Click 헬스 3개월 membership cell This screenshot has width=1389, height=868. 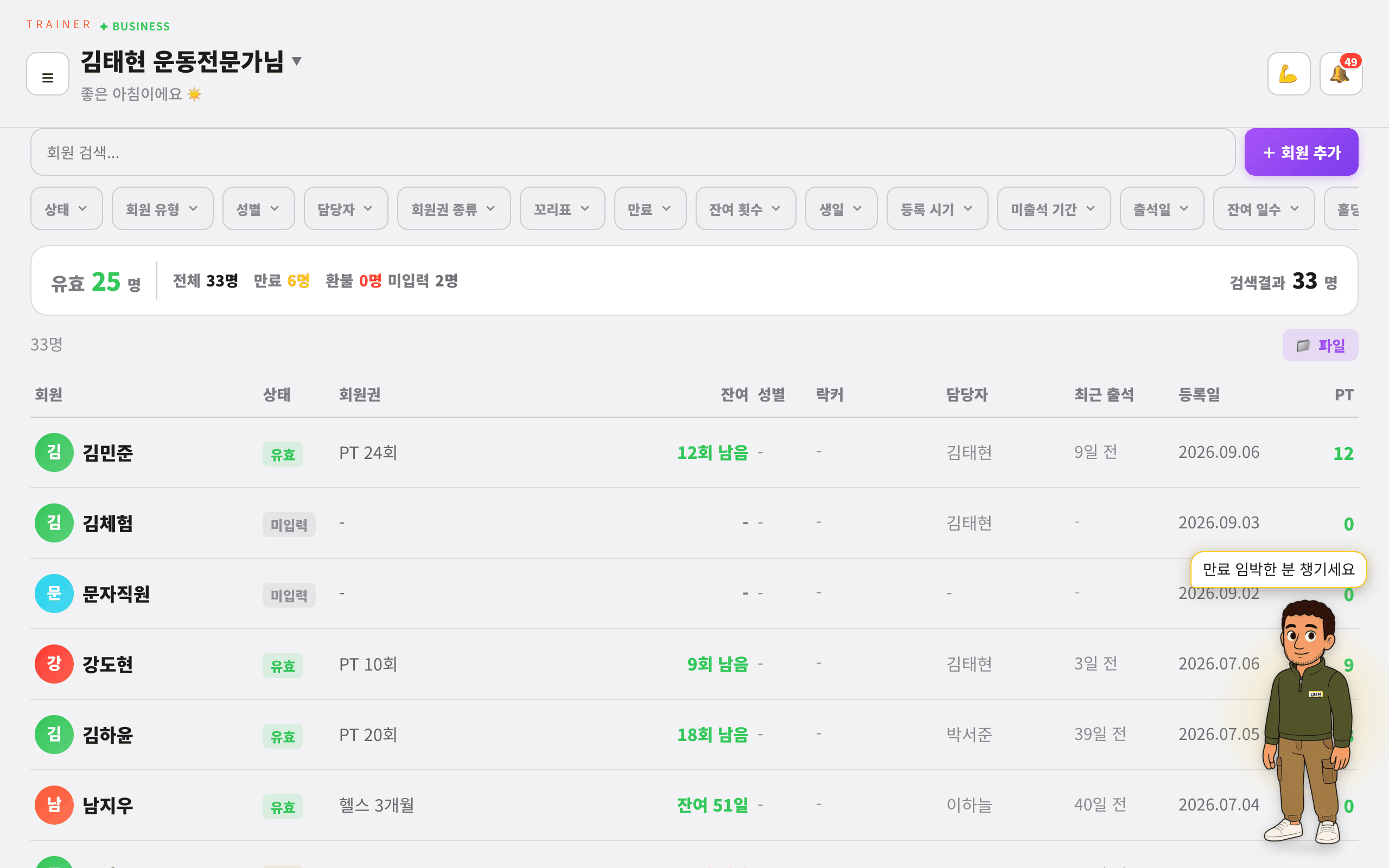377,806
